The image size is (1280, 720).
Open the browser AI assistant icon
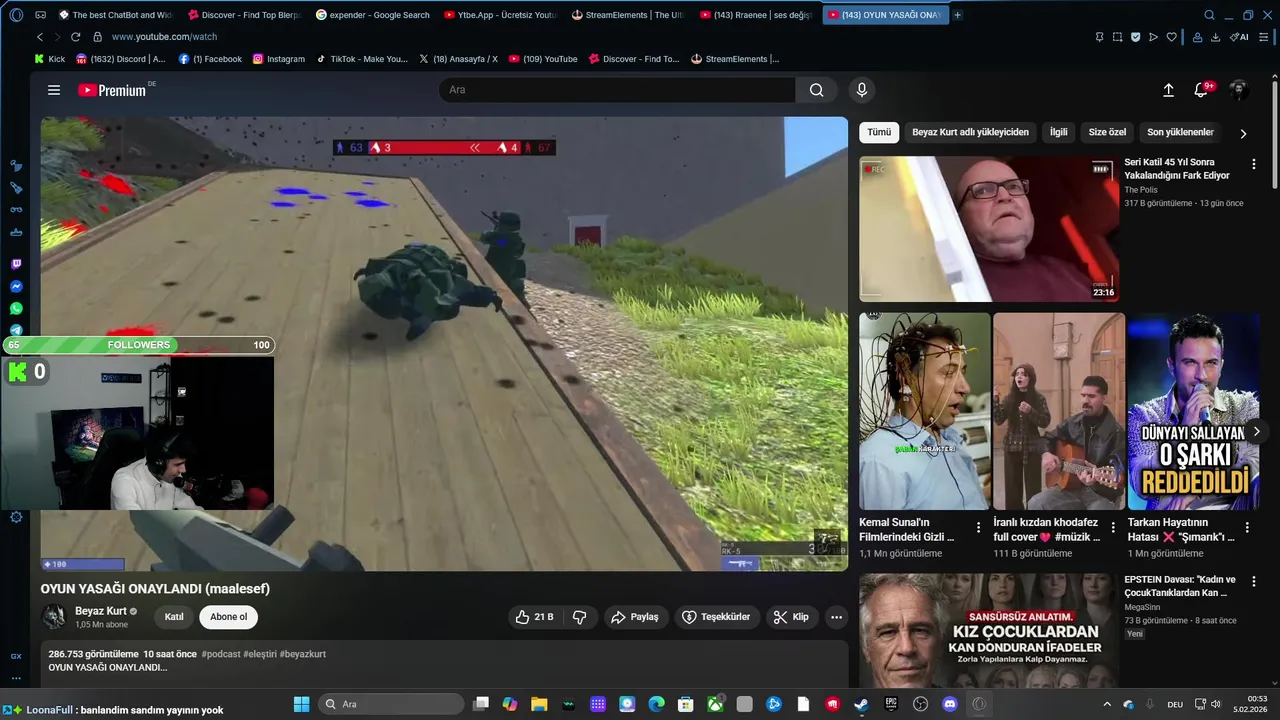pos(1239,37)
